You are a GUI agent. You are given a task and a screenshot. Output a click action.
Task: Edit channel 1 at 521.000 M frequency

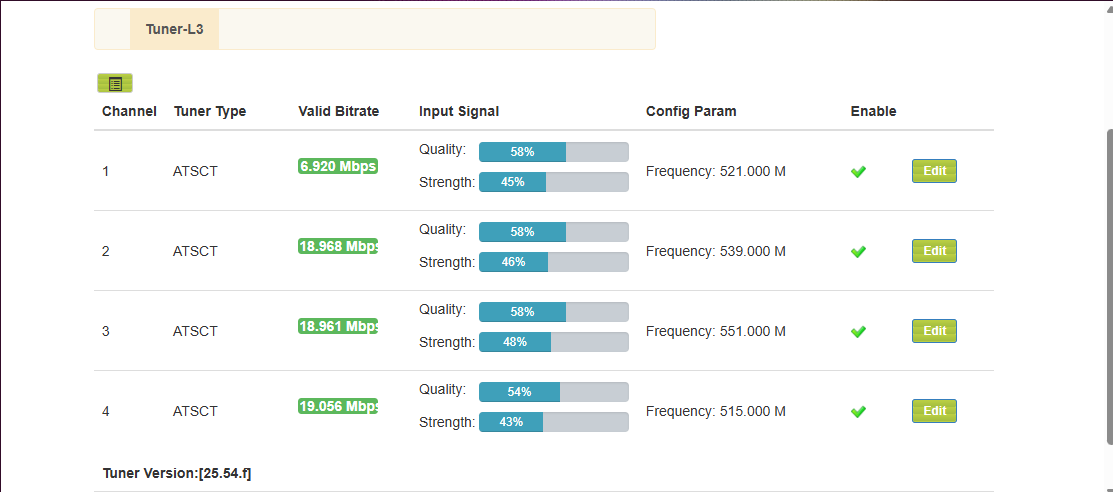click(934, 171)
